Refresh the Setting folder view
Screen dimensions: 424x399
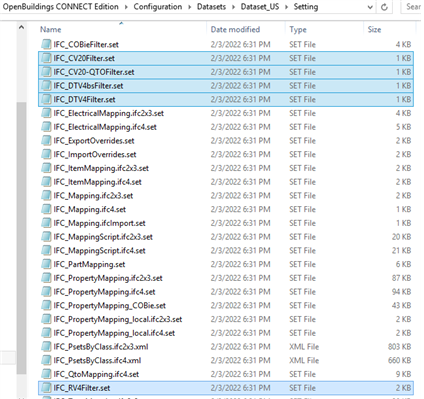pos(384,7)
